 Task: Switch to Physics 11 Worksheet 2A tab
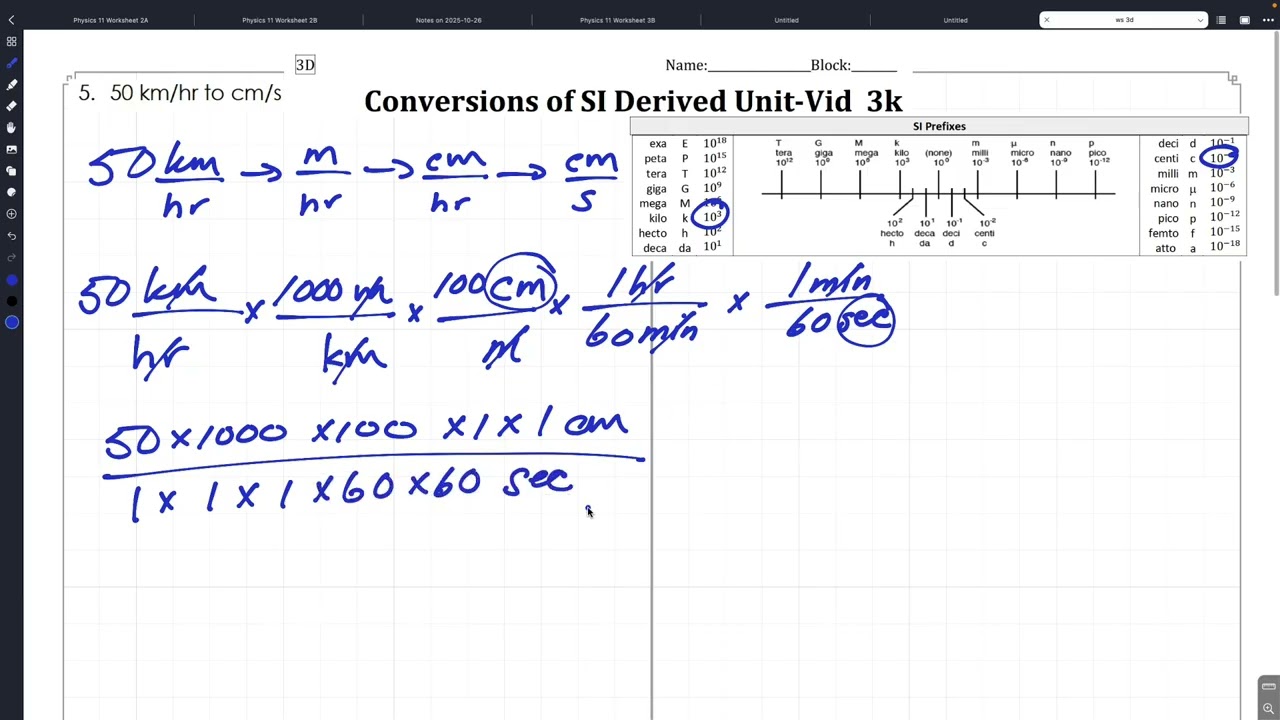click(110, 20)
